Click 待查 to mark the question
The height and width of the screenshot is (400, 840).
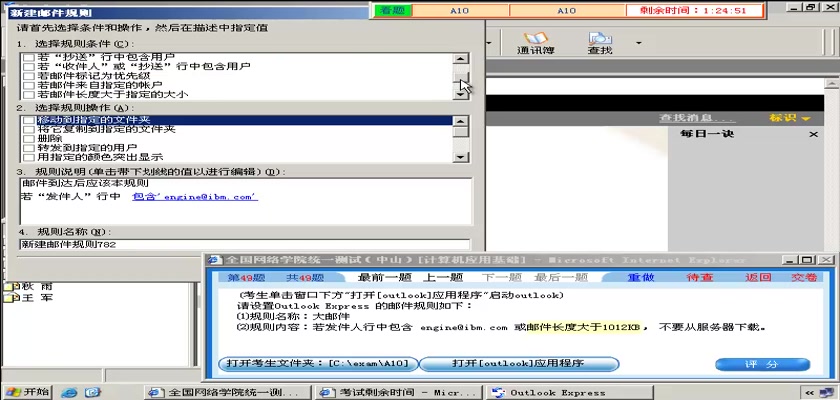(x=700, y=277)
